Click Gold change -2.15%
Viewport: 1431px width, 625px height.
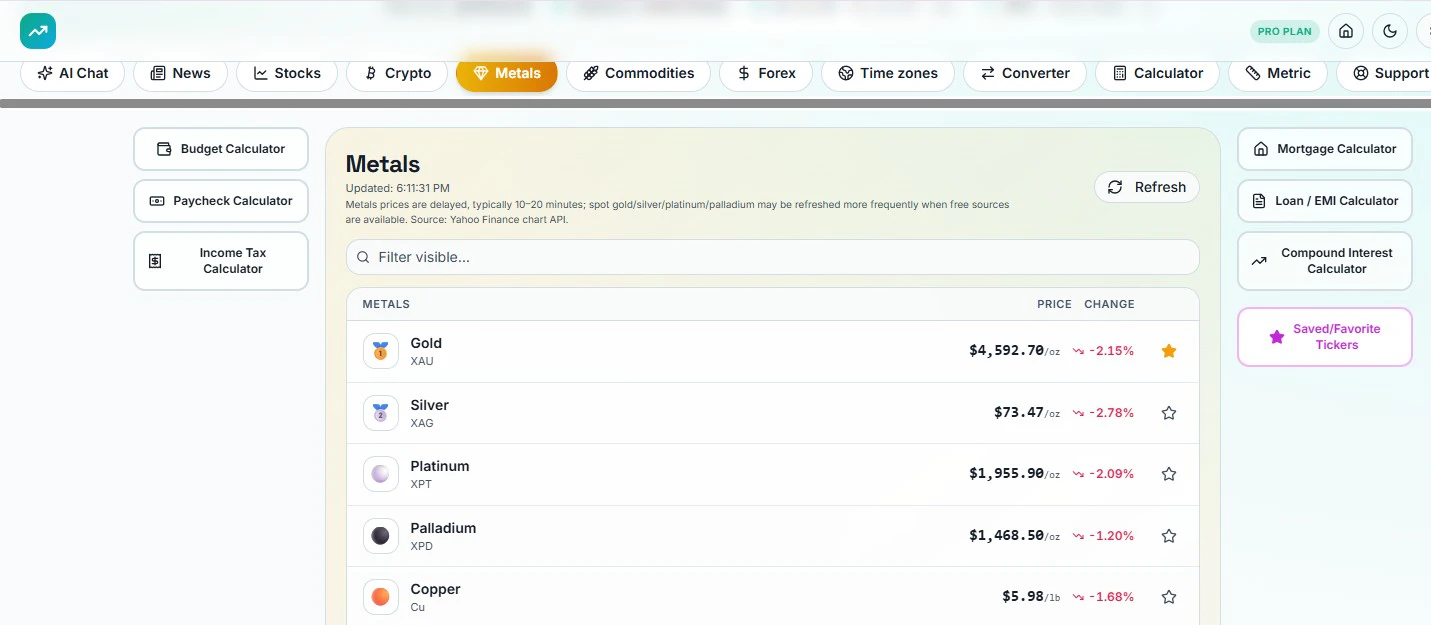tap(1104, 351)
